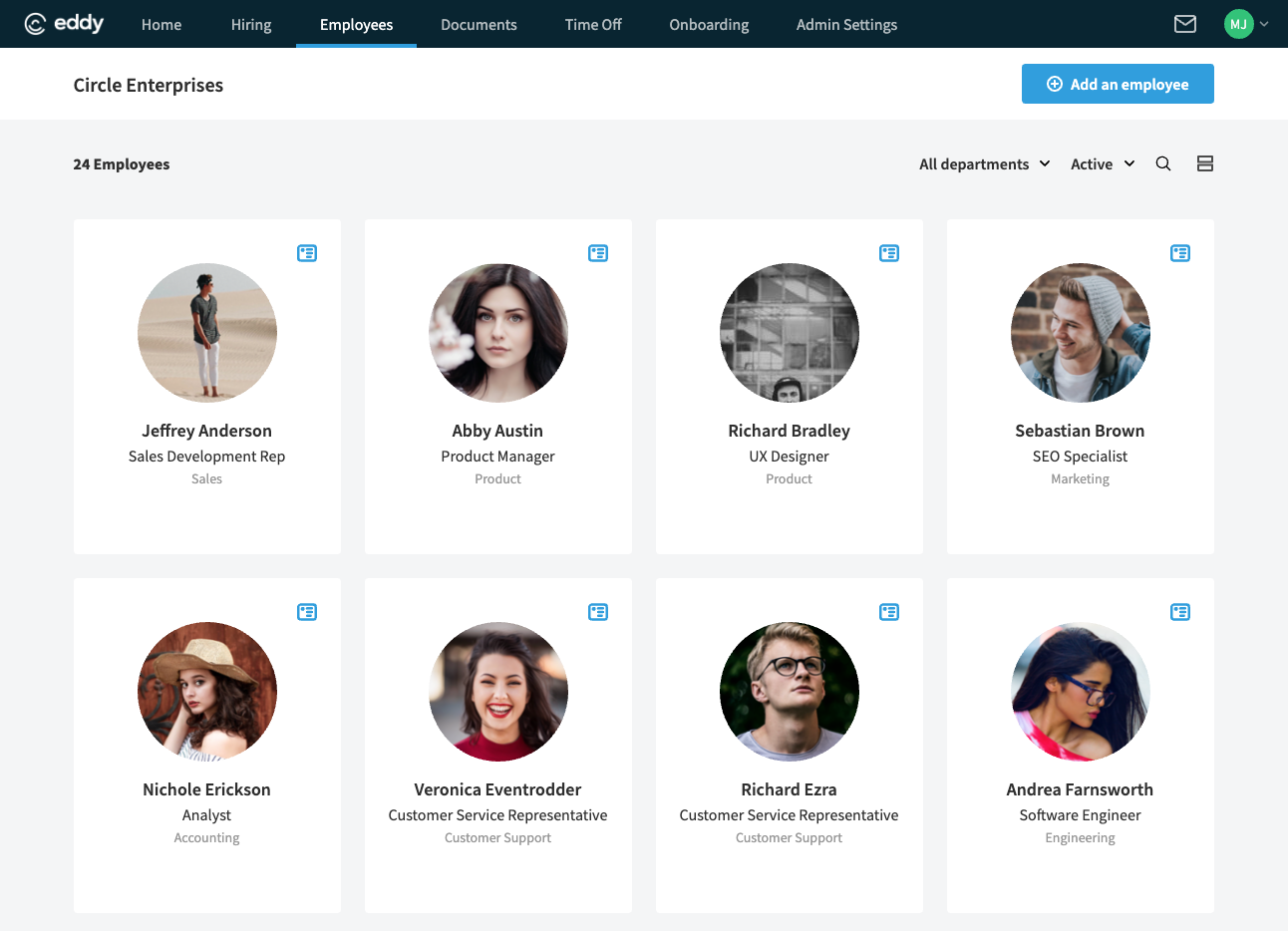
Task: Click the employee search magnifier icon
Action: coord(1162,164)
